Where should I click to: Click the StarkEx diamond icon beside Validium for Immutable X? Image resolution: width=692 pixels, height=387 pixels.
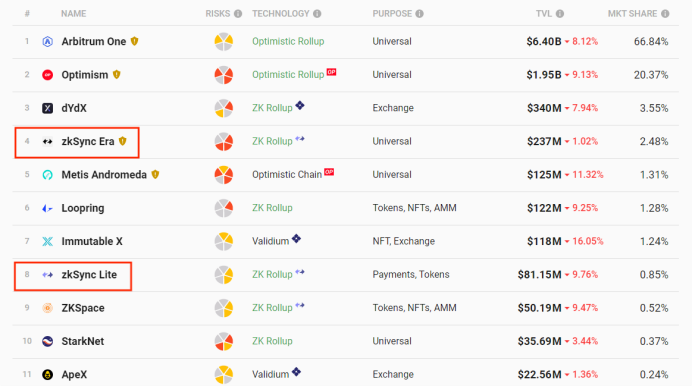tap(296, 239)
